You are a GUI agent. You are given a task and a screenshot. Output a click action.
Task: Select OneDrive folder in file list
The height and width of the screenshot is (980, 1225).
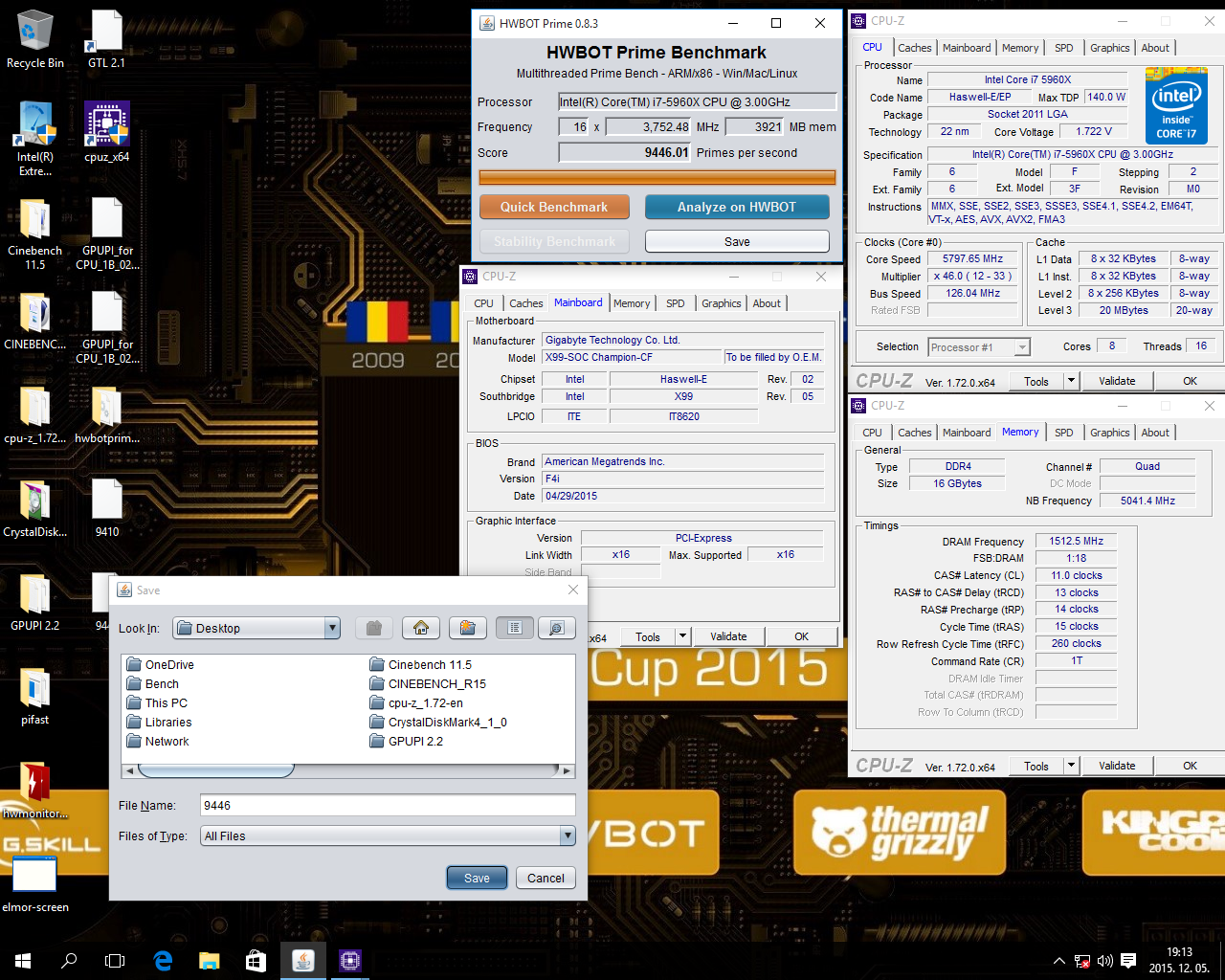(x=160, y=664)
